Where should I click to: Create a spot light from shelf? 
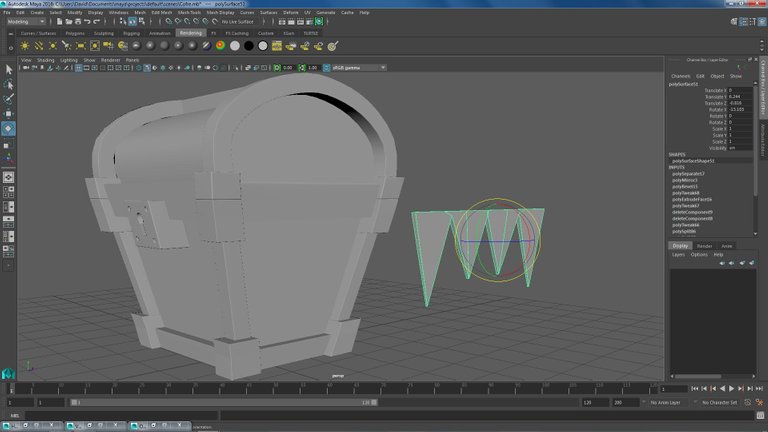(67, 46)
